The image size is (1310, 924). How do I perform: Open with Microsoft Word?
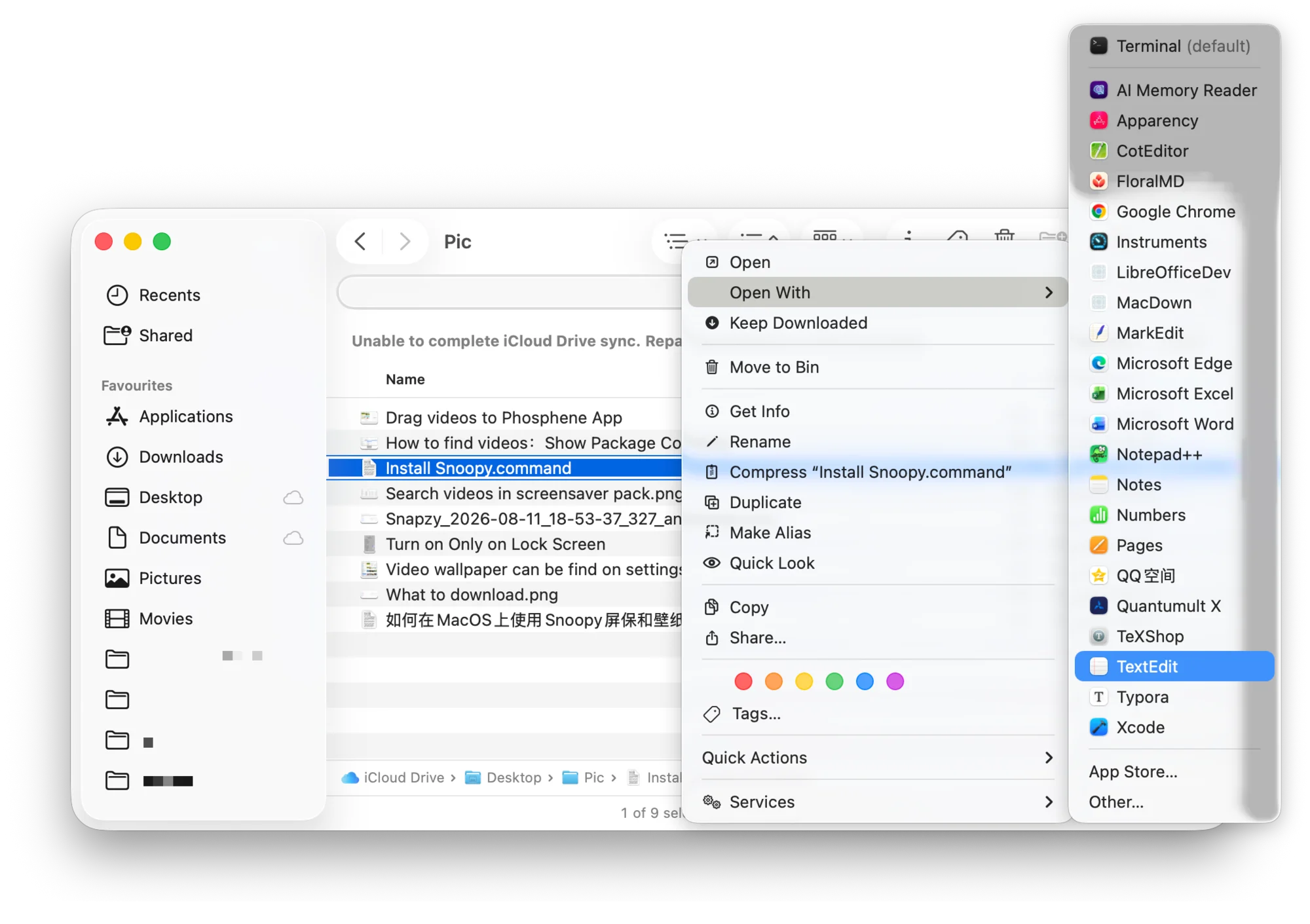click(1174, 424)
